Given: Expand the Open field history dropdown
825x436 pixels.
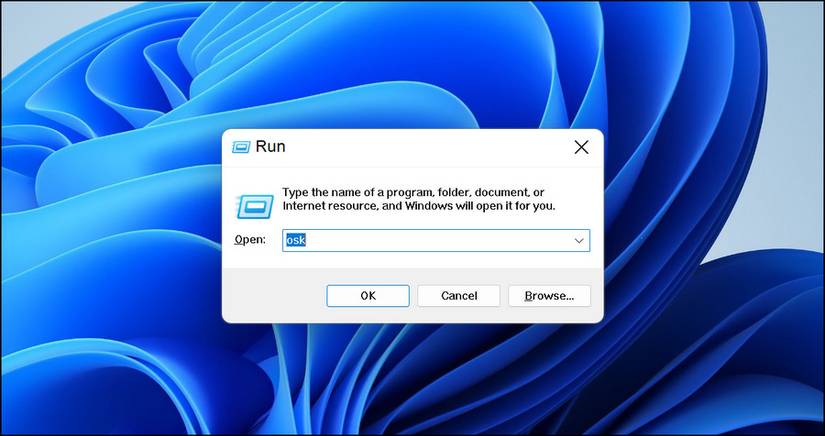Looking at the screenshot, I should point(579,240).
